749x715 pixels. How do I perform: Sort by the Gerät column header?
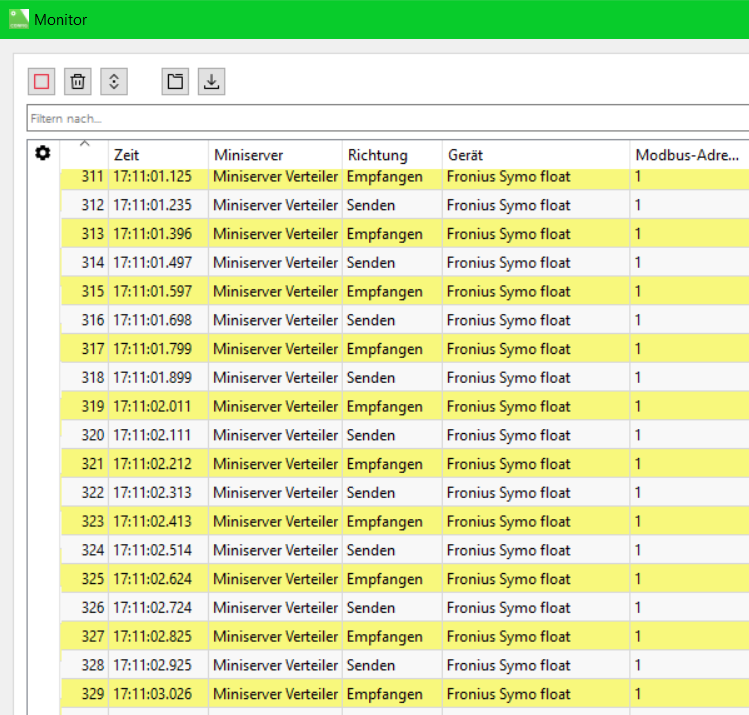pyautogui.click(x=465, y=155)
